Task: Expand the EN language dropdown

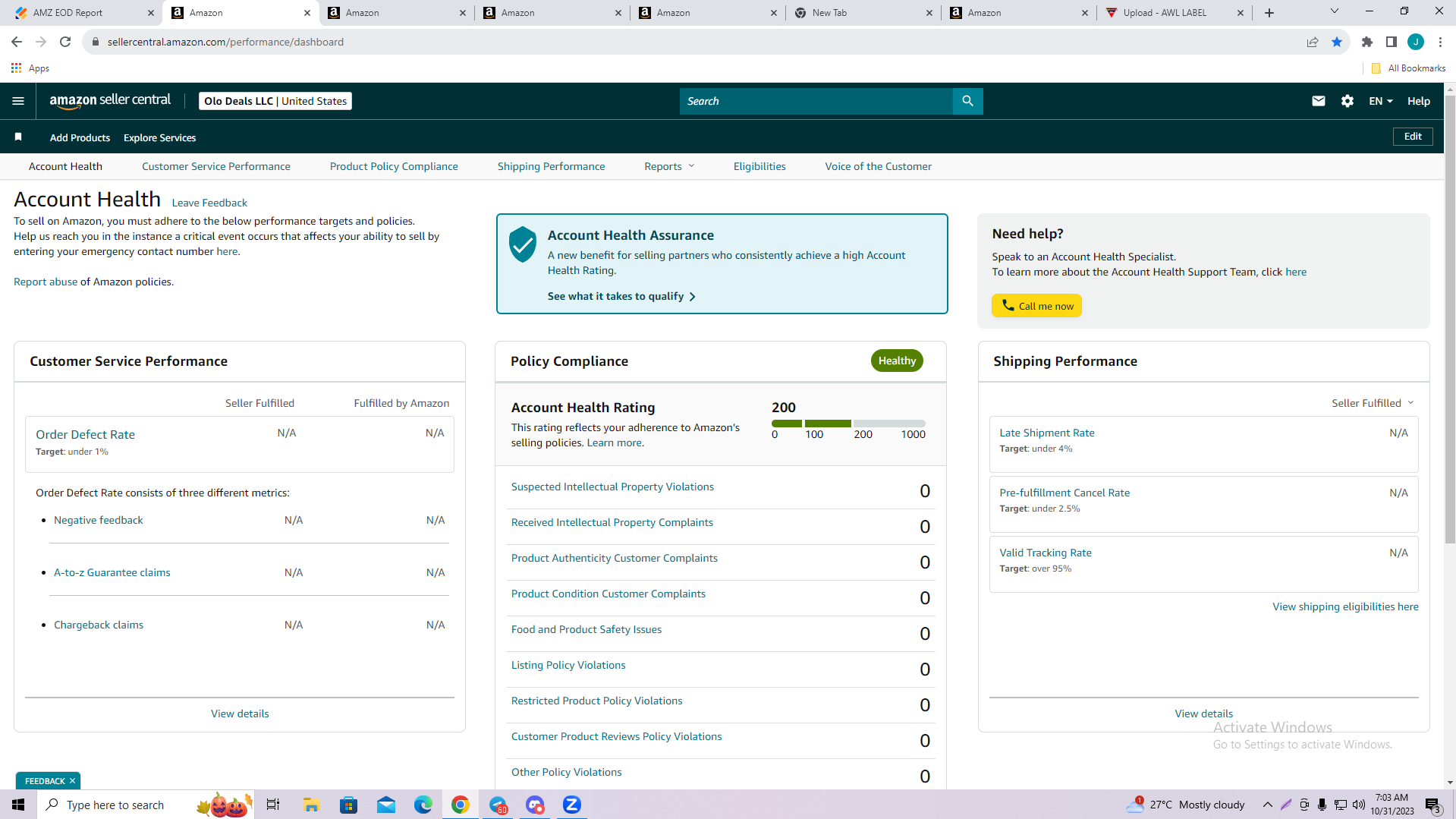Action: coord(1381,101)
